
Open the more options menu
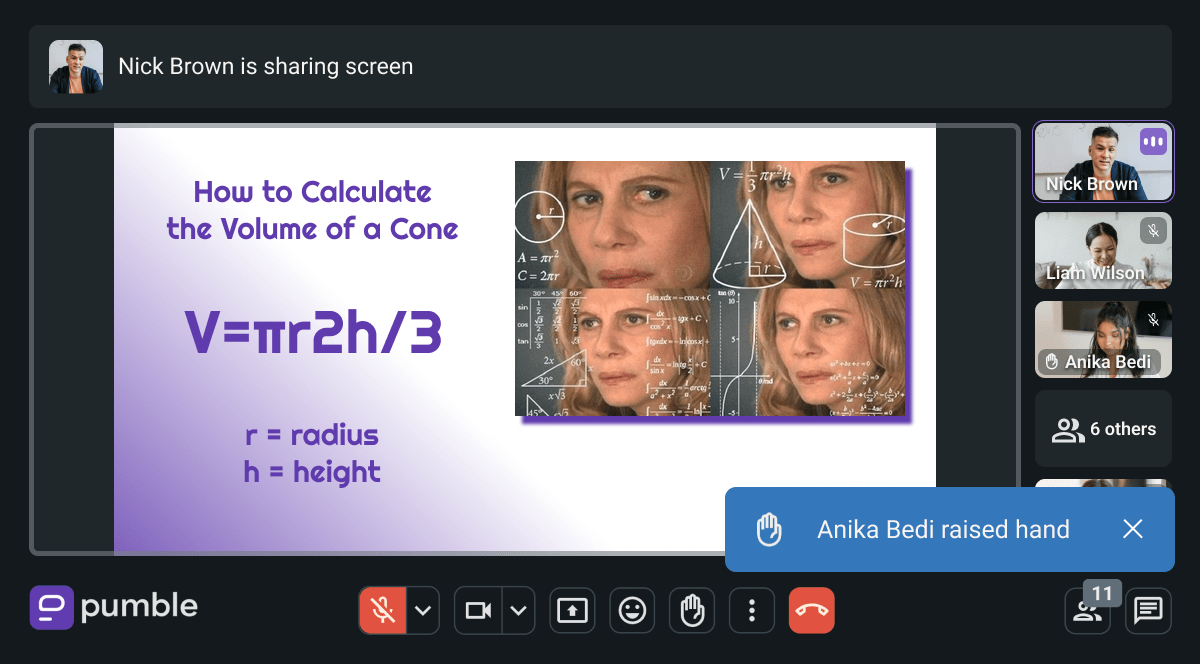(x=752, y=610)
